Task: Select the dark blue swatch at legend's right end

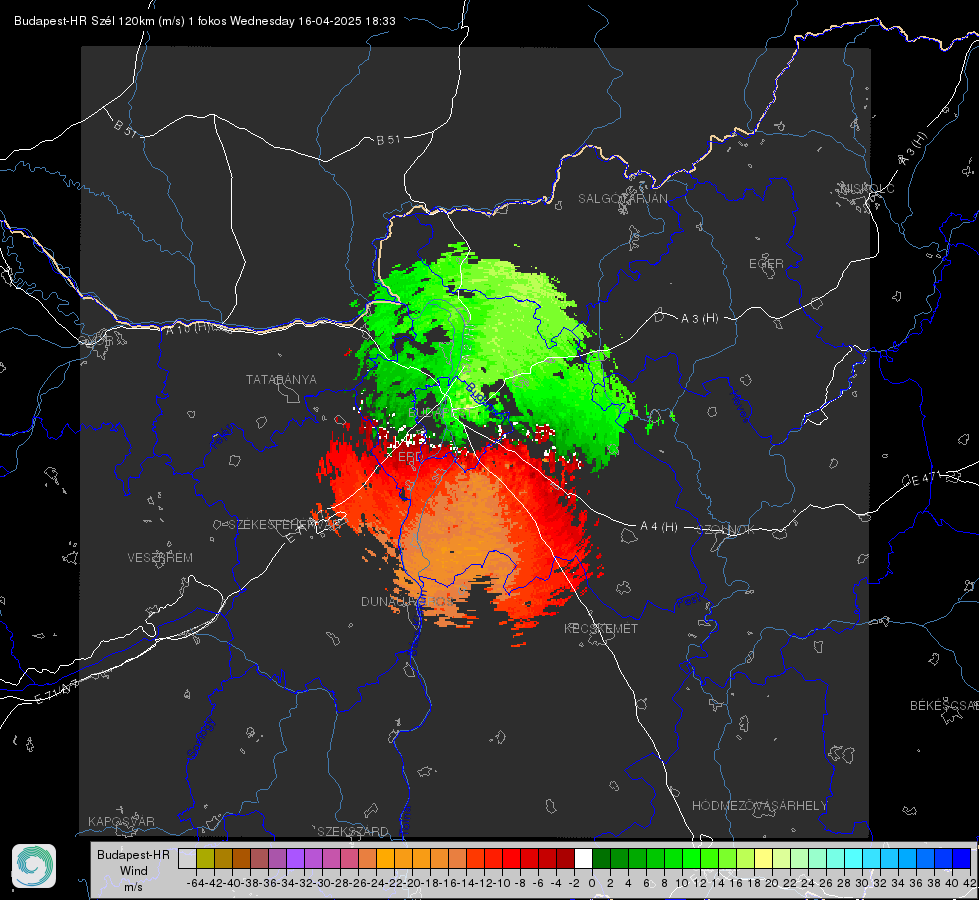Action: [x=962, y=858]
